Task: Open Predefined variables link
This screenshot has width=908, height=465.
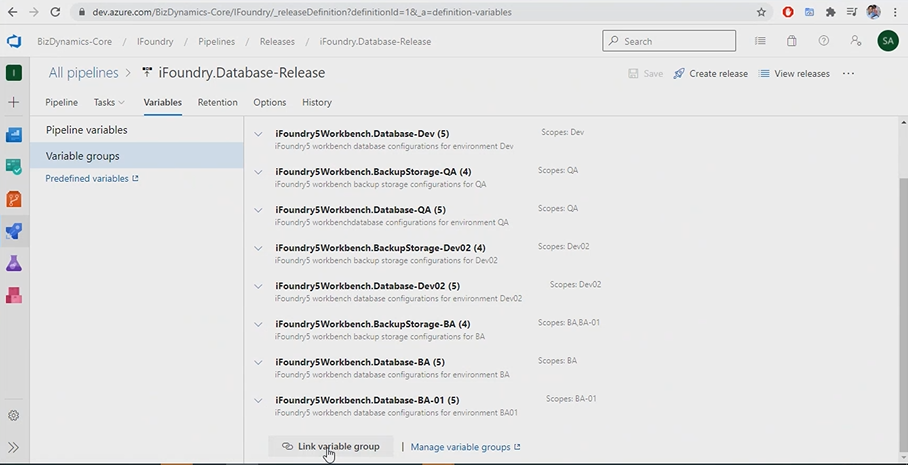Action: [x=91, y=179]
